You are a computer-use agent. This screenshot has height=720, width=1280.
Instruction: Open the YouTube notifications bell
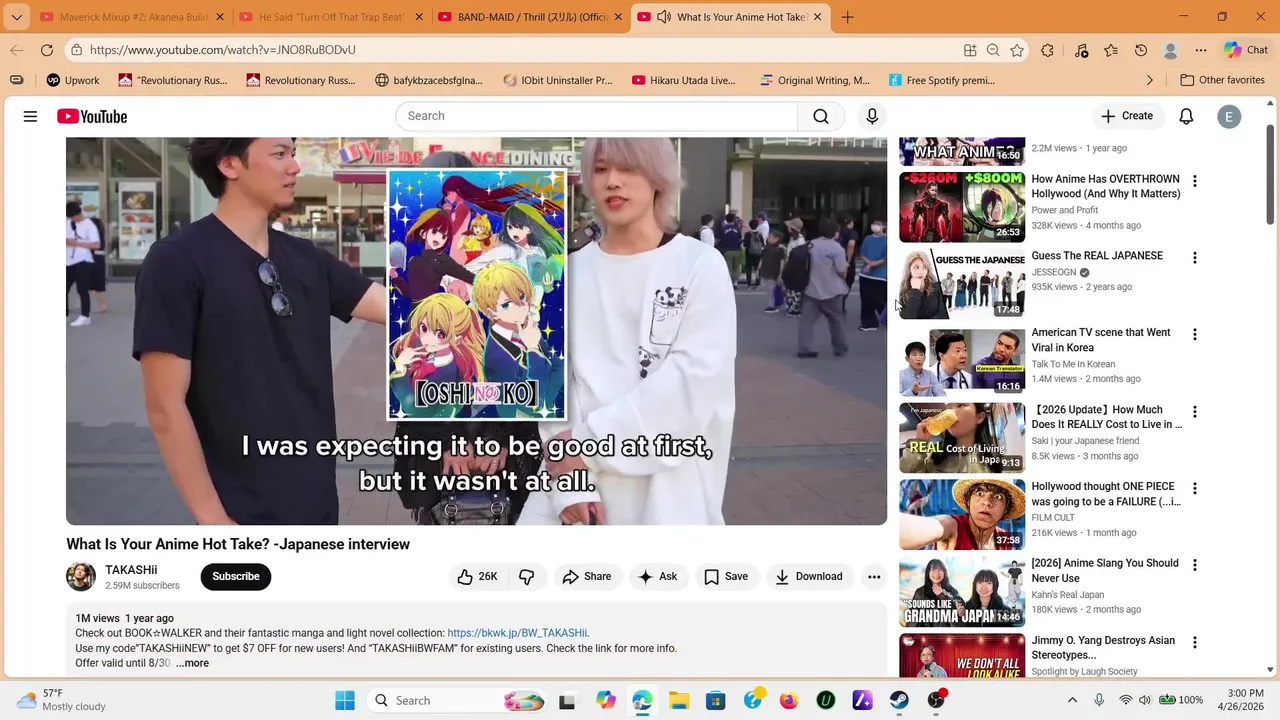point(1186,116)
